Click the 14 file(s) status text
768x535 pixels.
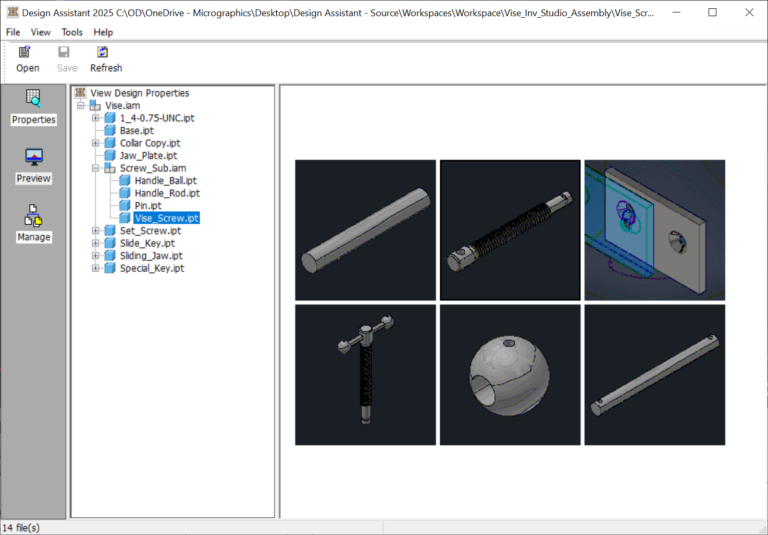pos(21,528)
